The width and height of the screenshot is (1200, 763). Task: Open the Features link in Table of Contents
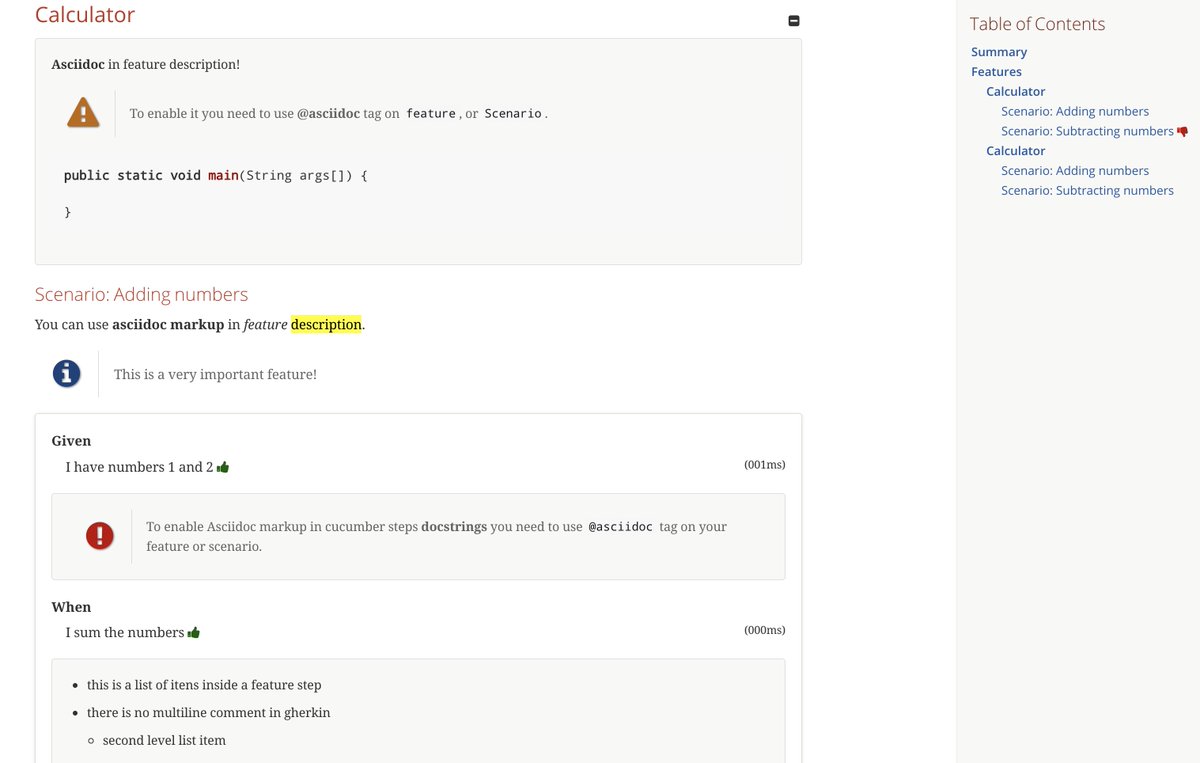(996, 72)
